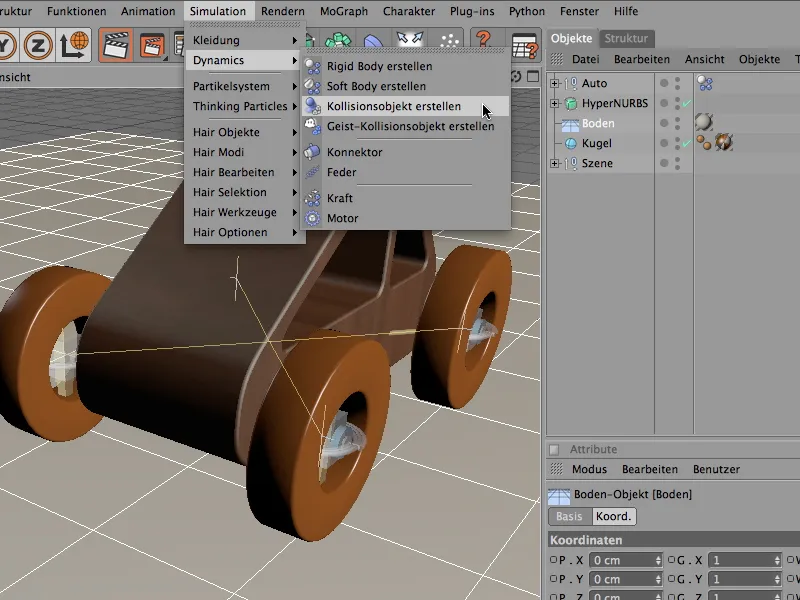Render the active view with clapperboard icon
The height and width of the screenshot is (600, 800).
tap(118, 45)
